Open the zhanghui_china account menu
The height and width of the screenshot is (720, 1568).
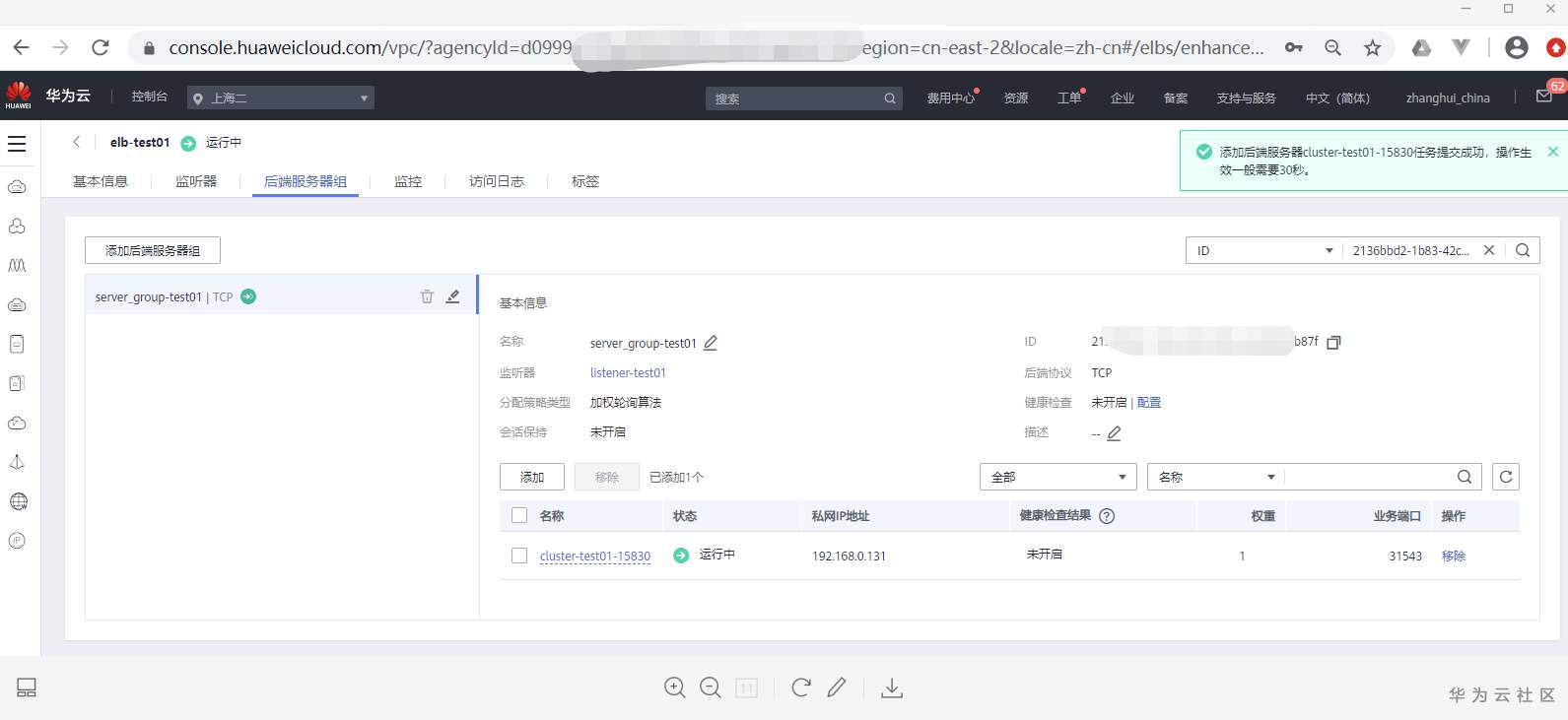coord(1448,98)
